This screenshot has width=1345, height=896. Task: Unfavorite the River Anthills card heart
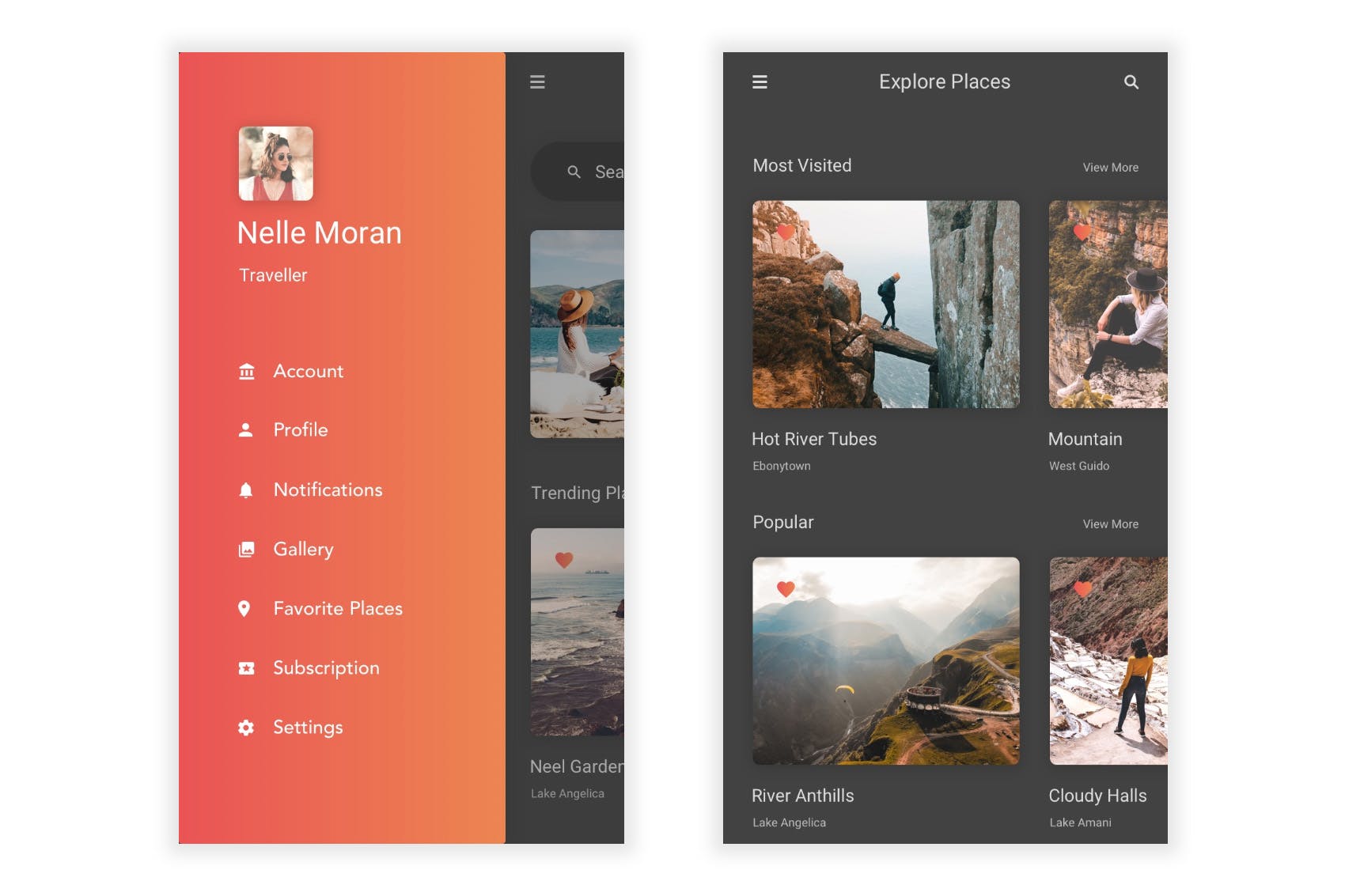pos(786,589)
